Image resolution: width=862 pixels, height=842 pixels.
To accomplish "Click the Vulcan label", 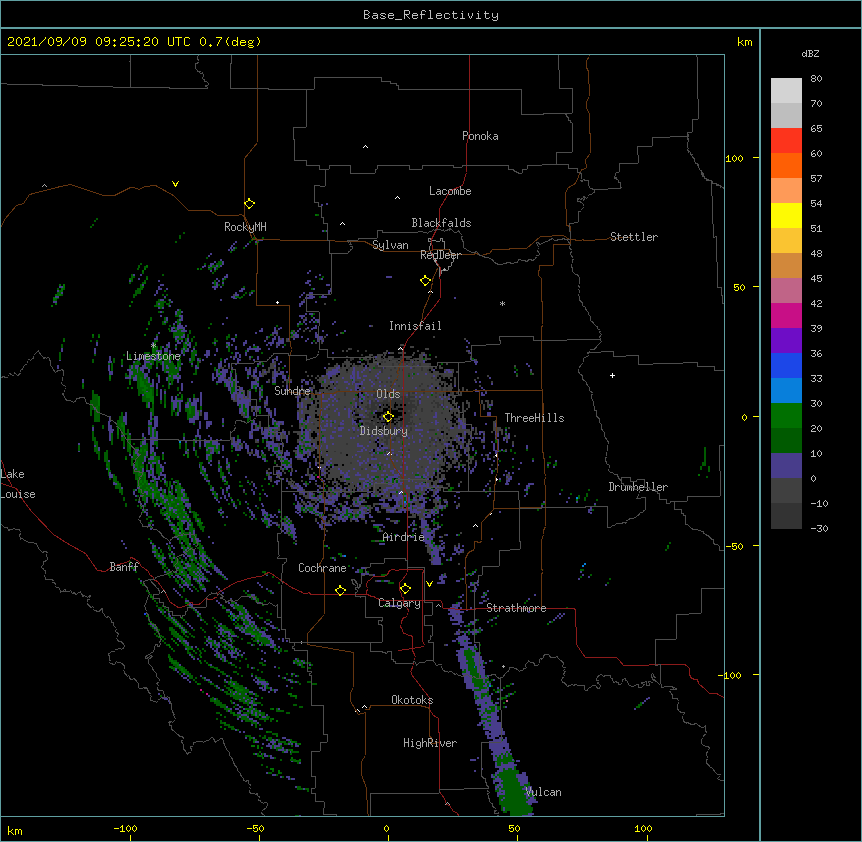I will click(543, 792).
